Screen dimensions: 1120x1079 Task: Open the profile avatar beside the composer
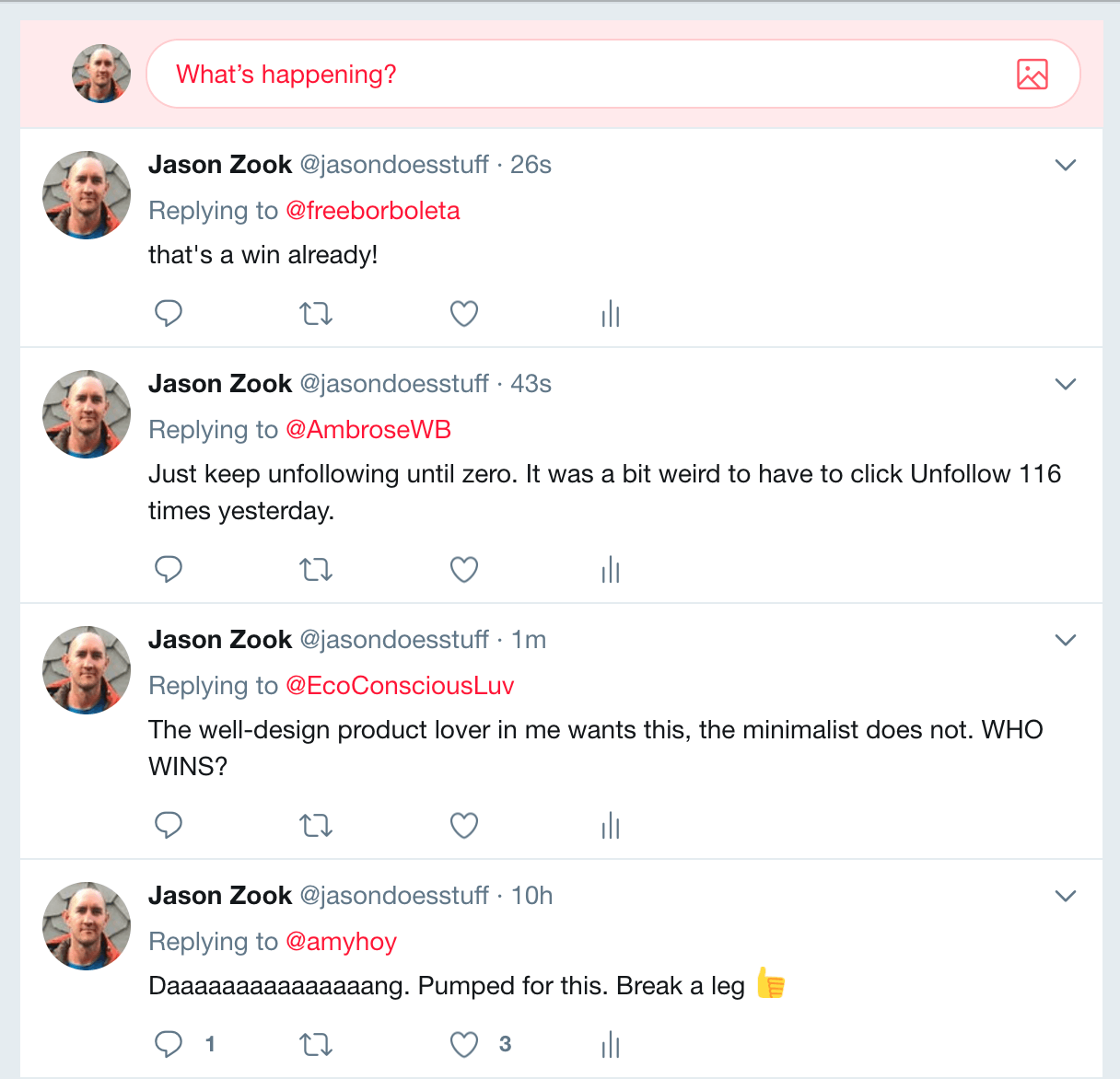pos(100,73)
